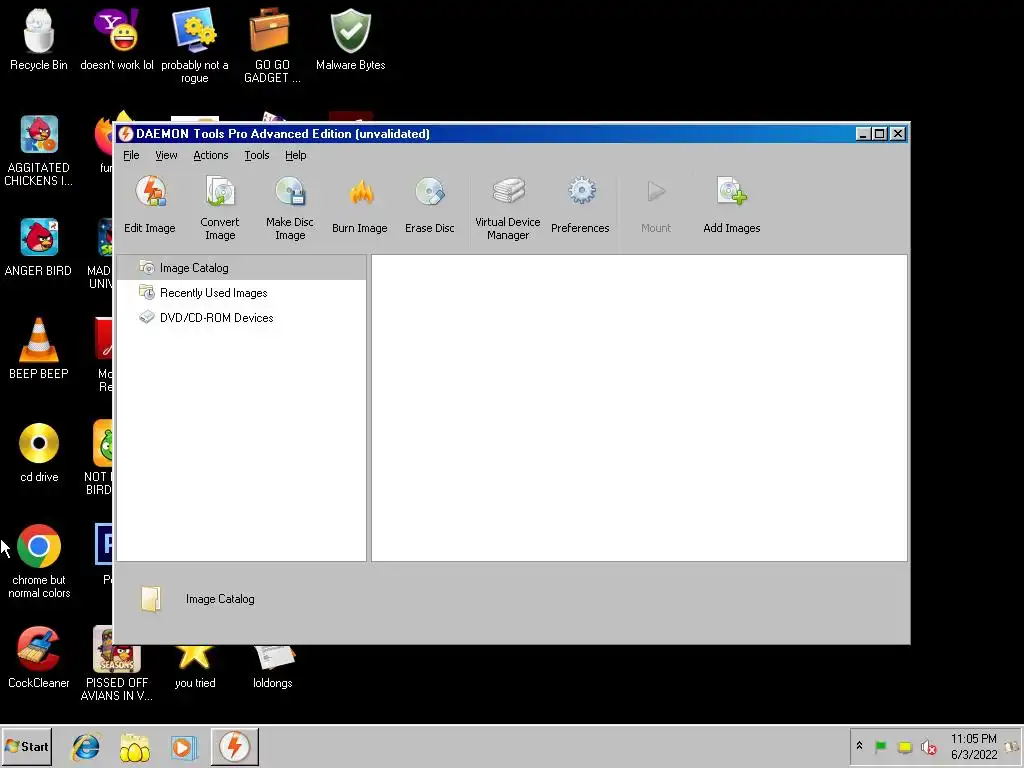This screenshot has width=1024, height=768.
Task: Select AGGITATED CHICKENS desktop icon
Action: pos(39,150)
